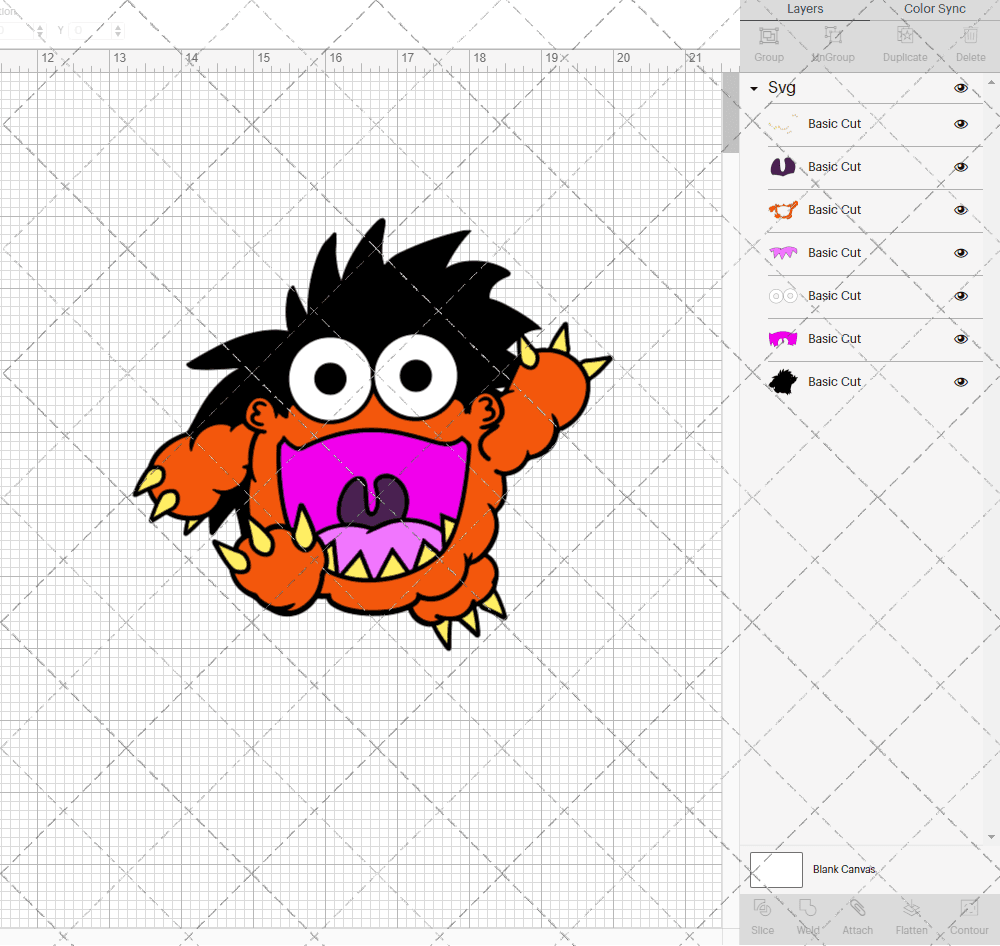Select the Contour tool
This screenshot has width=1000, height=946.
968,916
